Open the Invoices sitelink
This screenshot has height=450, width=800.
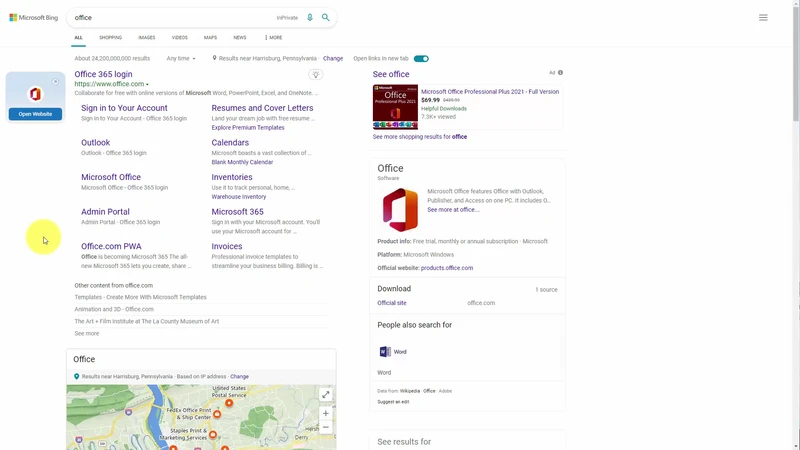[227, 246]
